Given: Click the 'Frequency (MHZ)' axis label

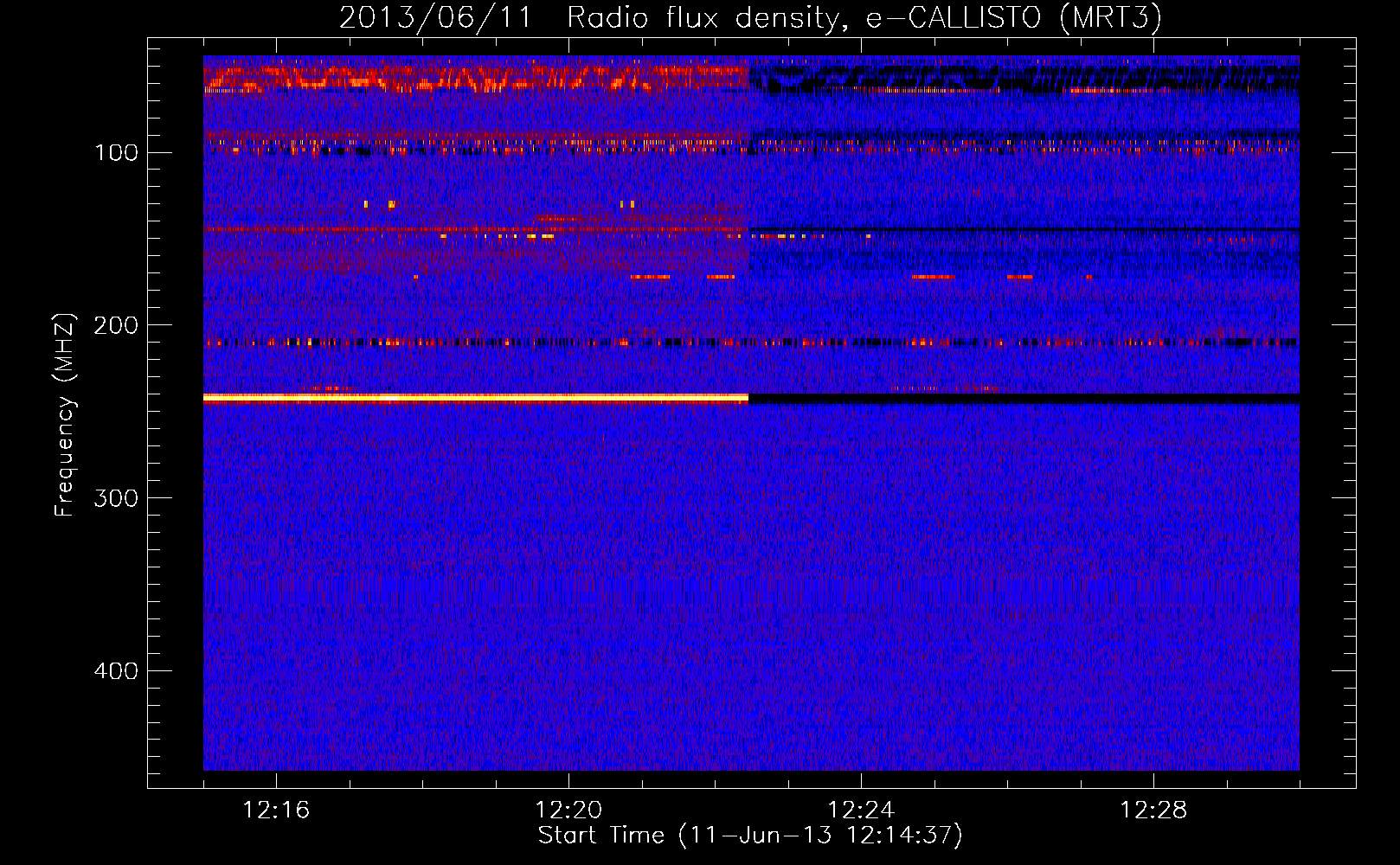Looking at the screenshot, I should (x=65, y=415).
